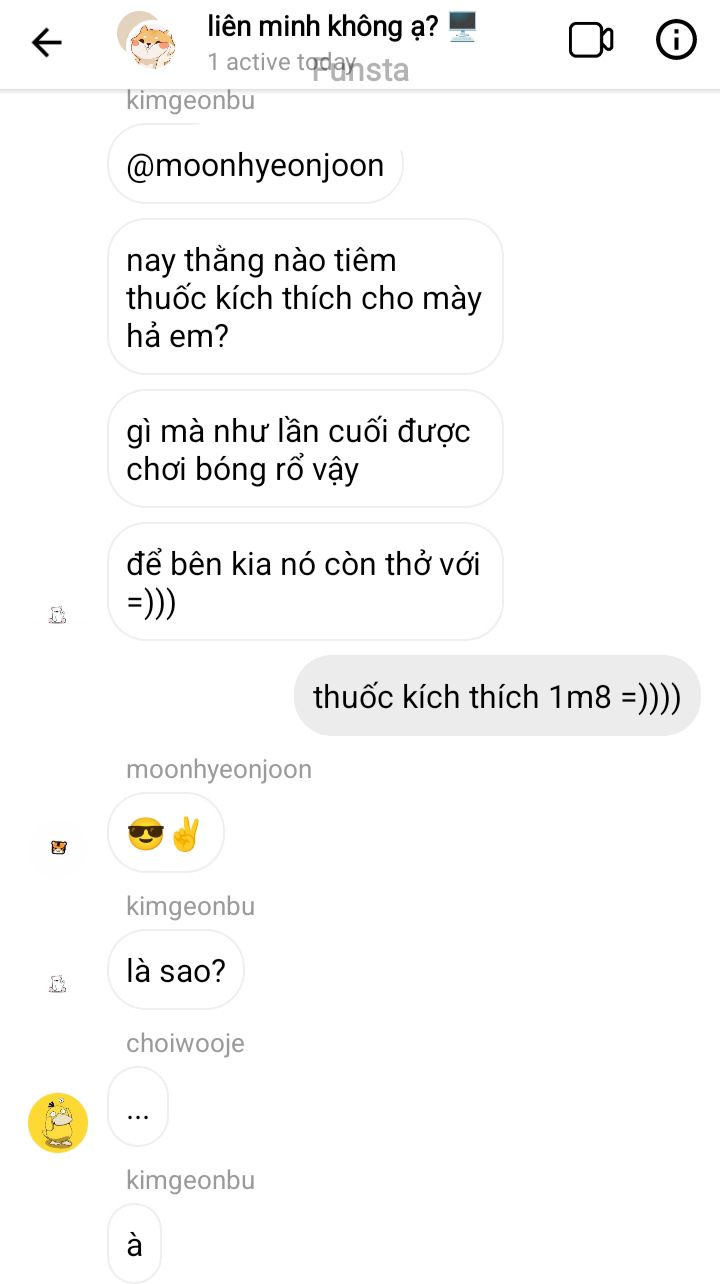Select the 'thuốc kích thích 1m8' sent bubble
720x1284 pixels.
pyautogui.click(x=497, y=696)
